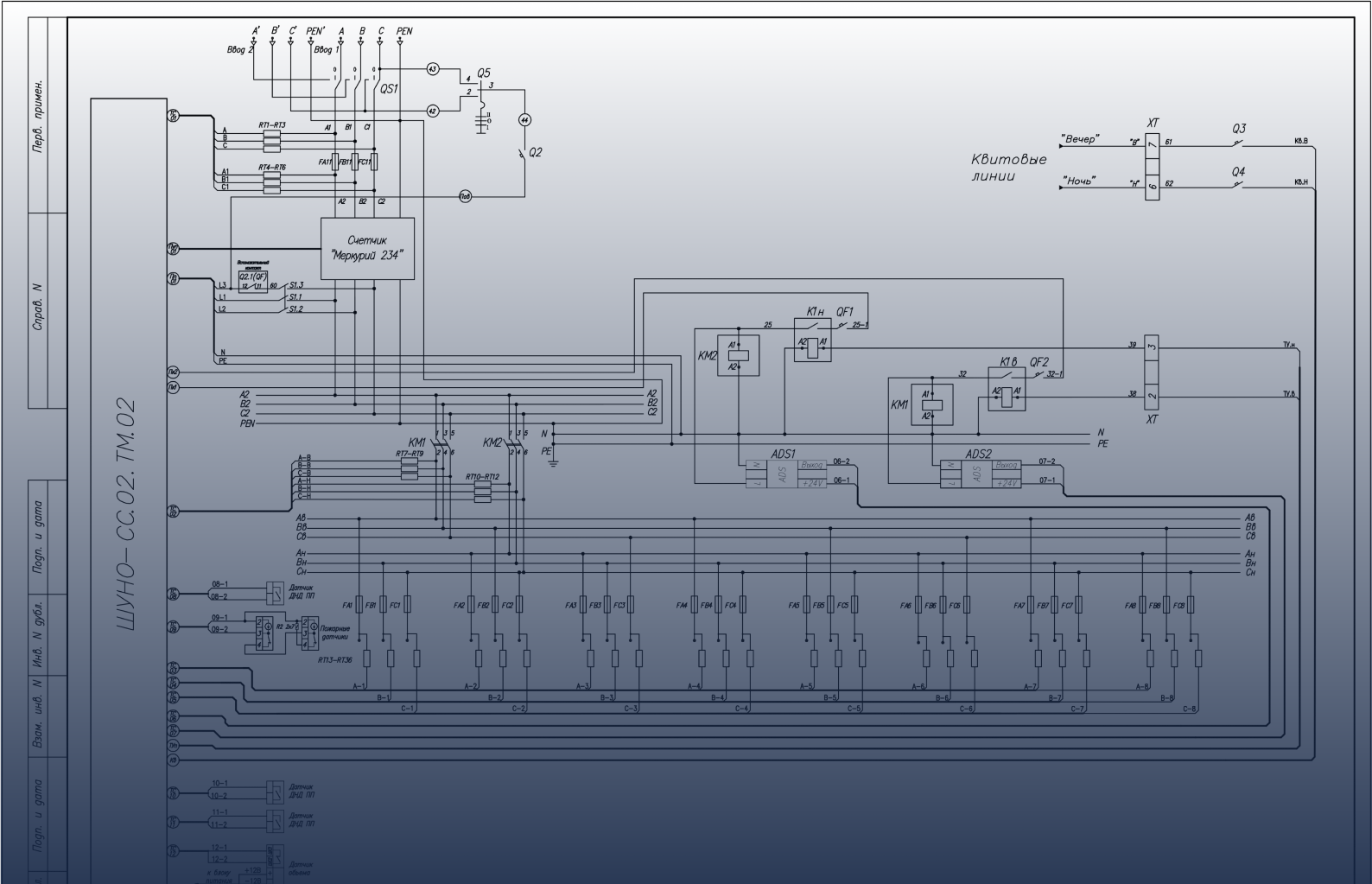Viewport: 1372px width, 884px height.
Task: Select the Q2 contact label
Action: point(535,152)
